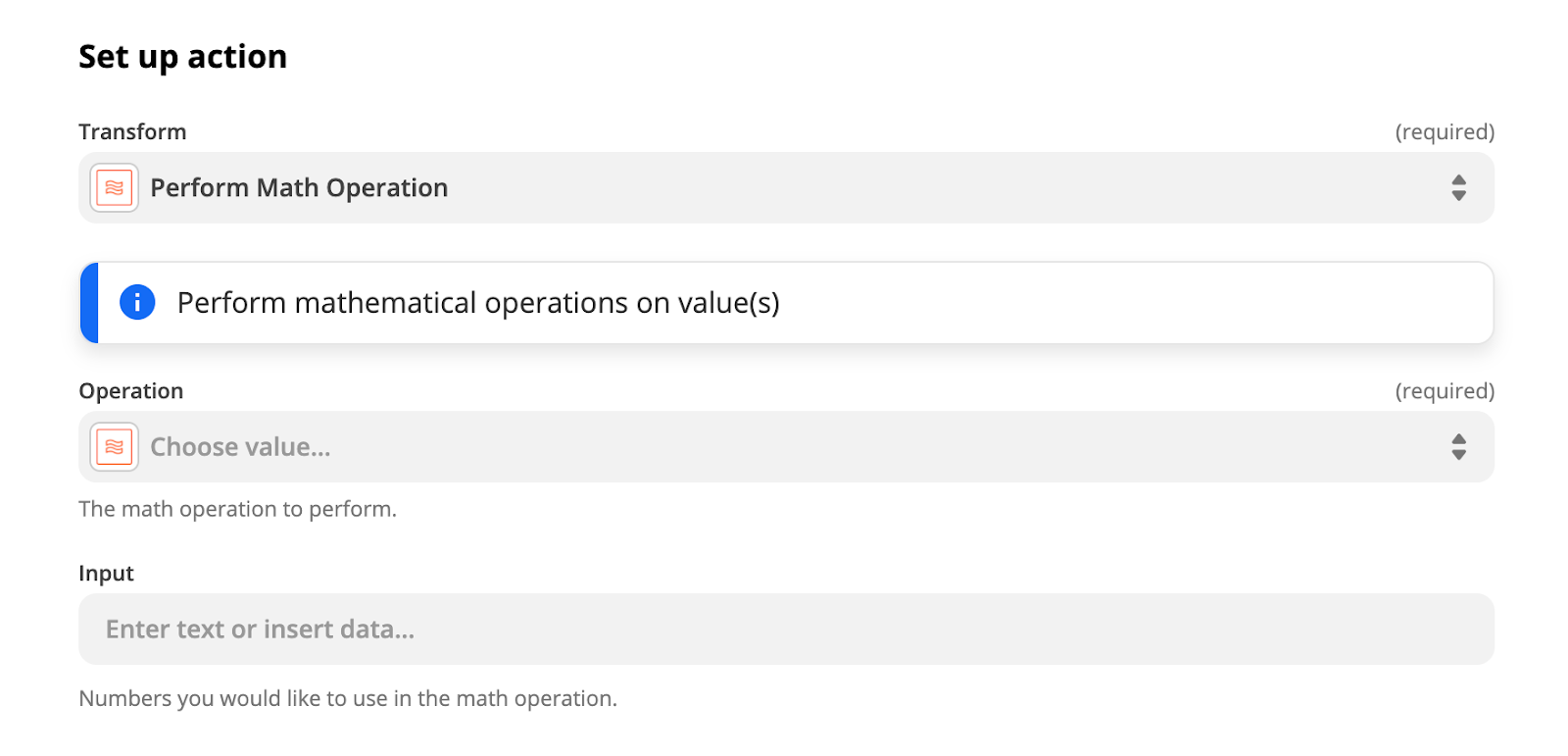
Task: Click the blue info icon
Action: point(137,302)
